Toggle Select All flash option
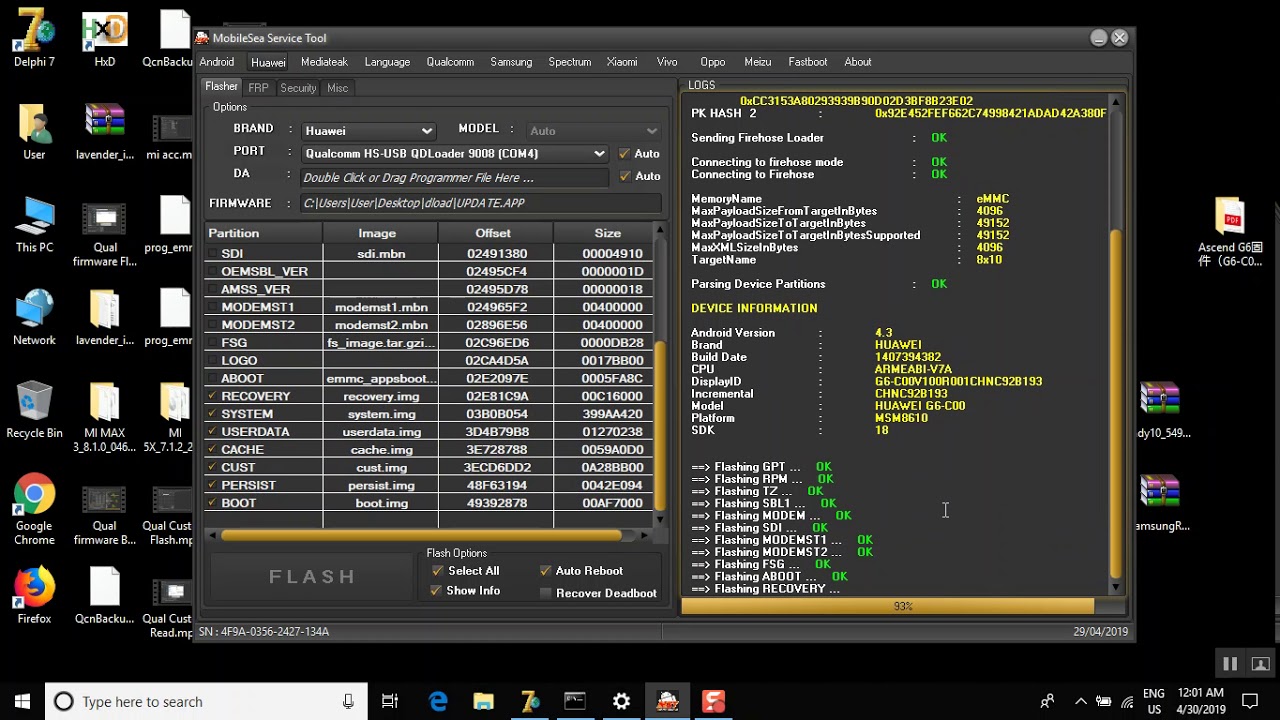Screen dimensions: 1280x720 [x=437, y=571]
